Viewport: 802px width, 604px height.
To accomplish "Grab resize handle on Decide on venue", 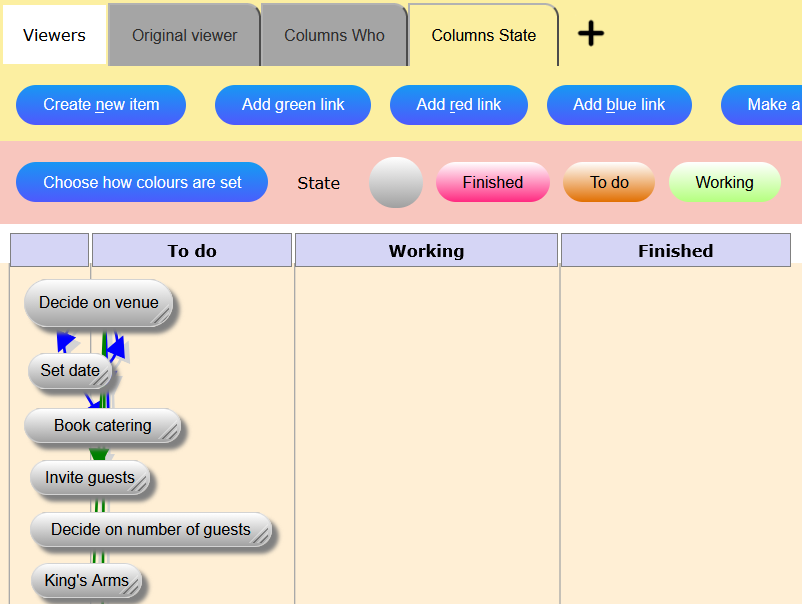I will [x=162, y=316].
